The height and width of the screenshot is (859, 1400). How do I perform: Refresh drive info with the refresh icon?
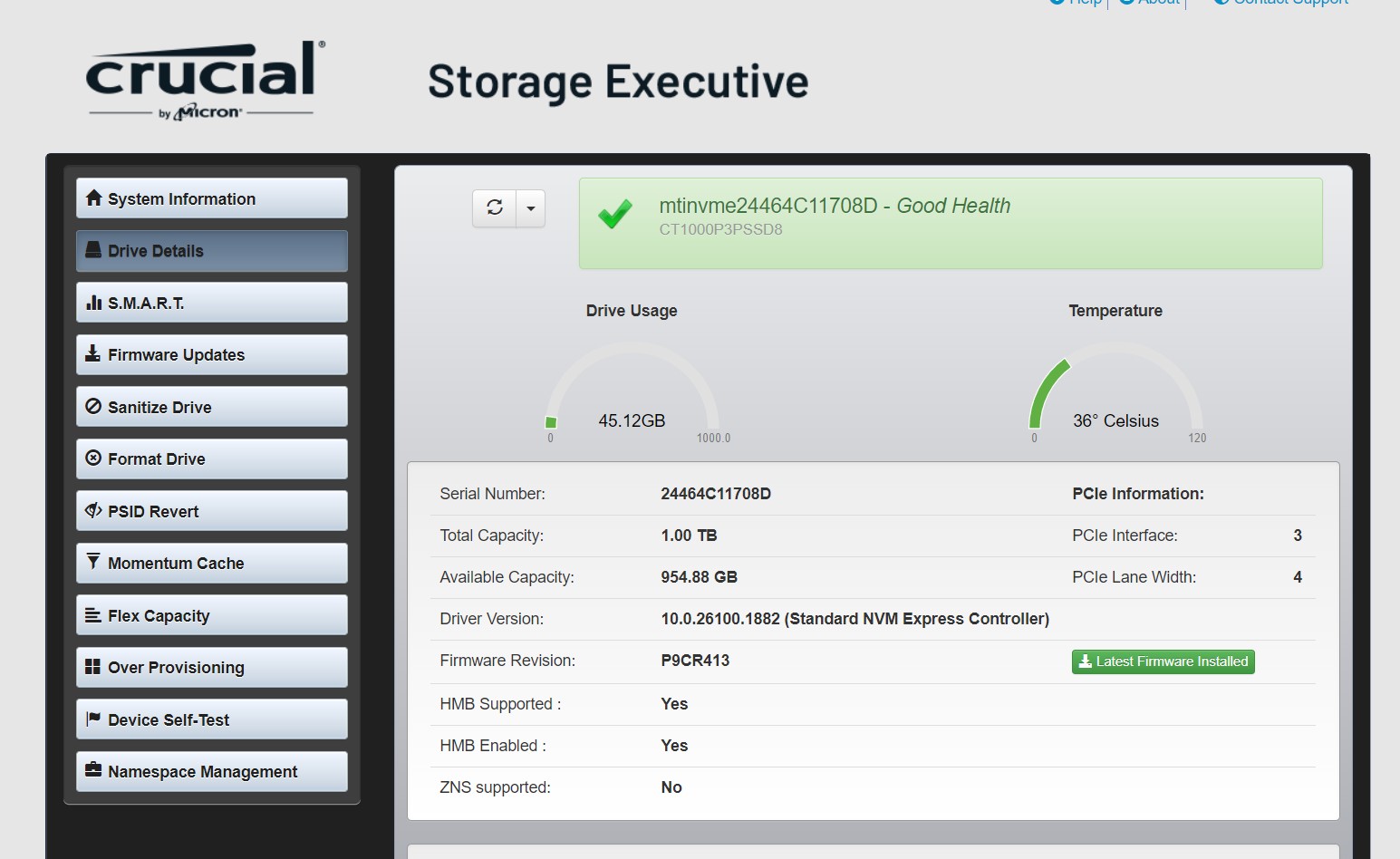[495, 208]
